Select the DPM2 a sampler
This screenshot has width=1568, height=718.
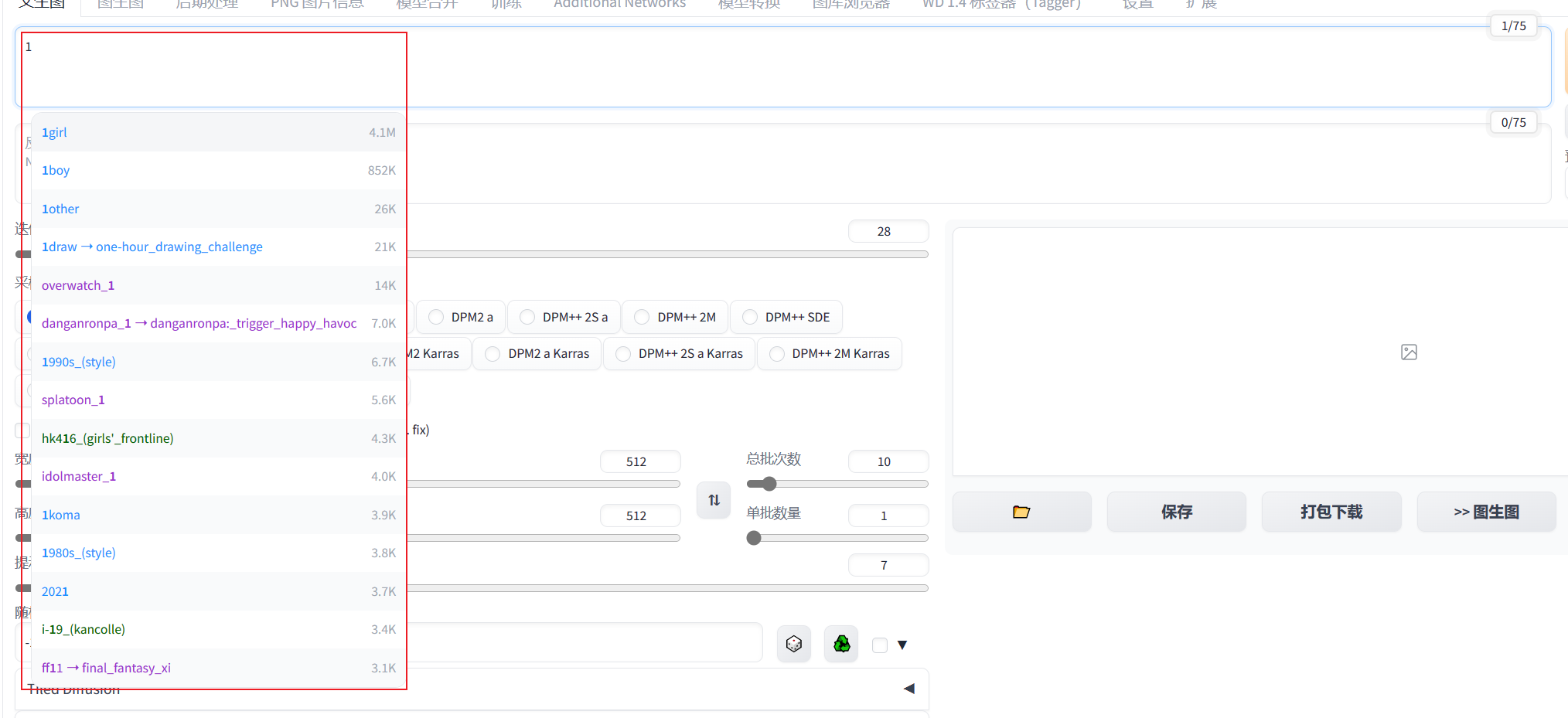tap(461, 317)
